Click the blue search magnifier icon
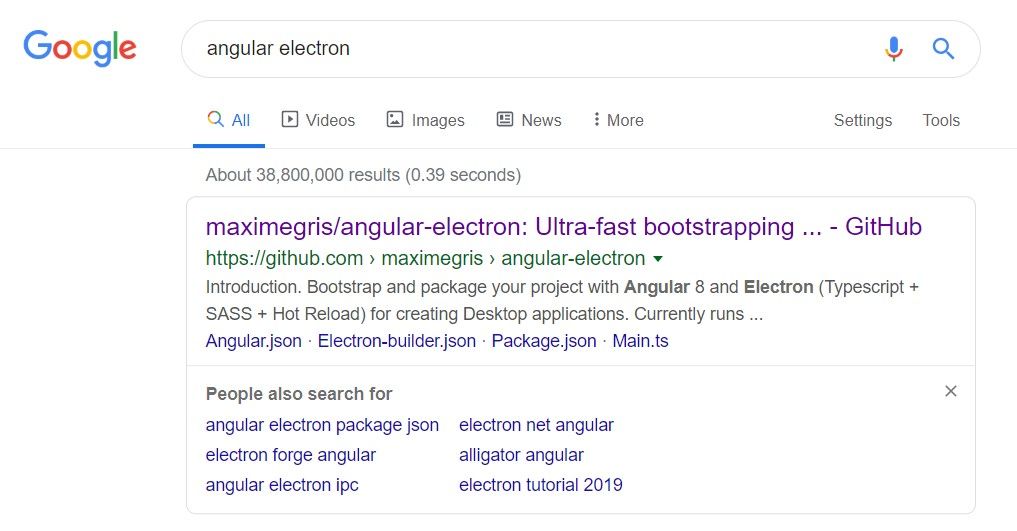This screenshot has height=531, width=1017. coord(943,49)
